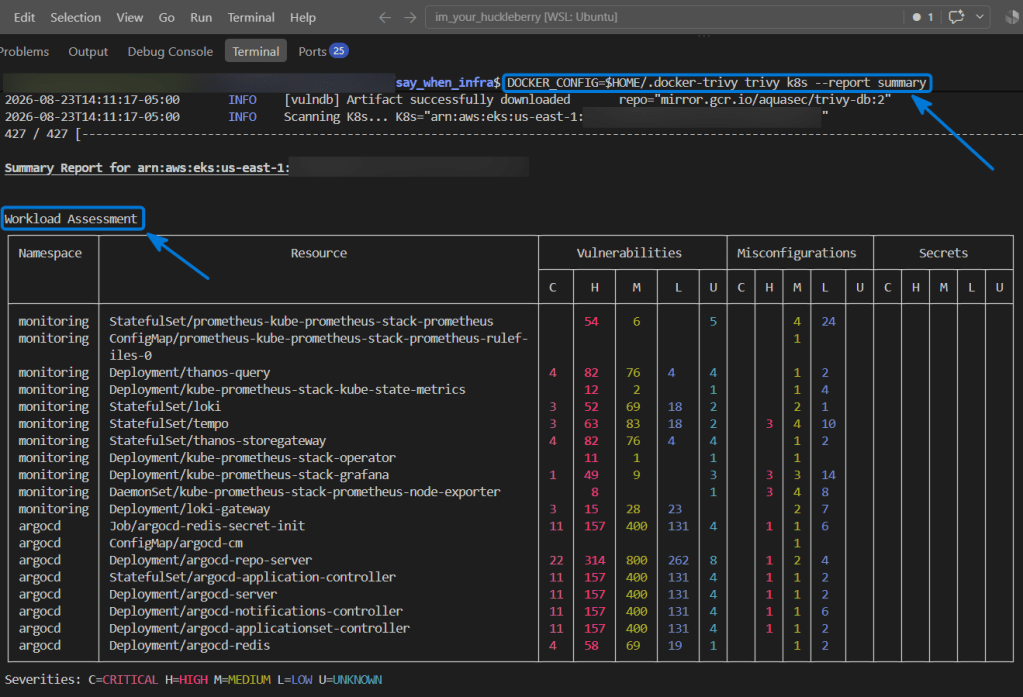1023x697 pixels.
Task: Click the 'Artifact successfully downloaded' log message
Action: tap(458, 100)
